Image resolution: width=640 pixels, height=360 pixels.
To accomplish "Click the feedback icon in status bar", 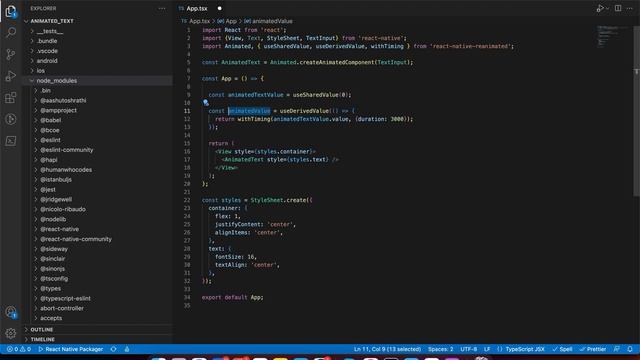I will tap(617, 349).
